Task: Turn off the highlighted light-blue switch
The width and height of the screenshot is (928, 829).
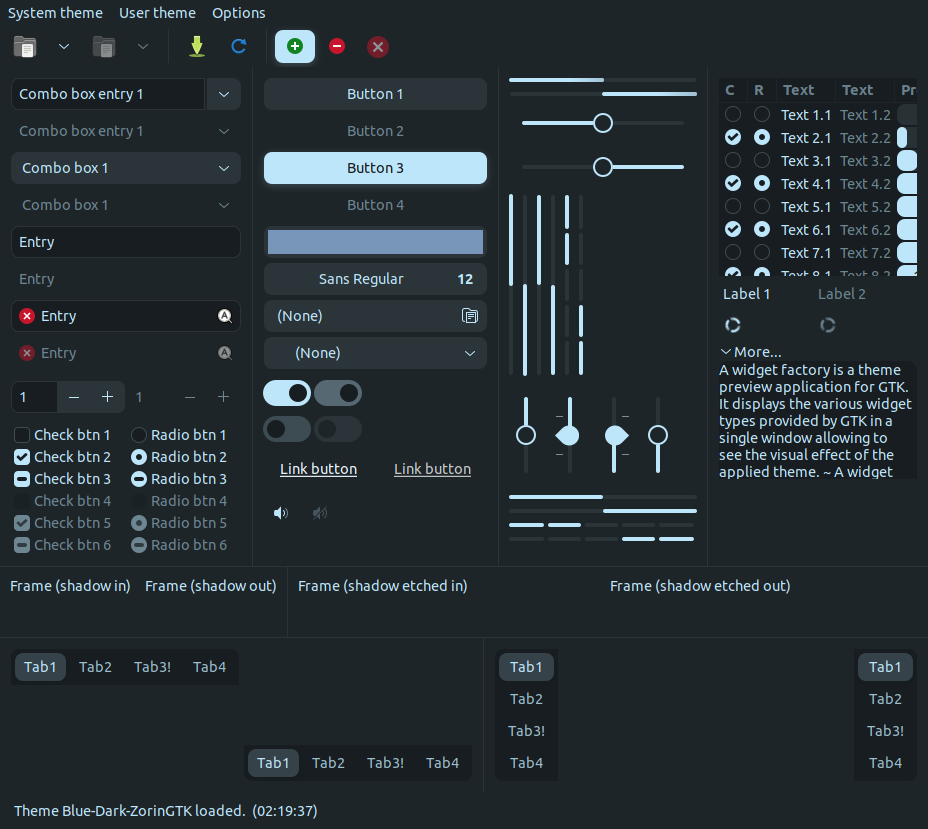Action: point(287,393)
